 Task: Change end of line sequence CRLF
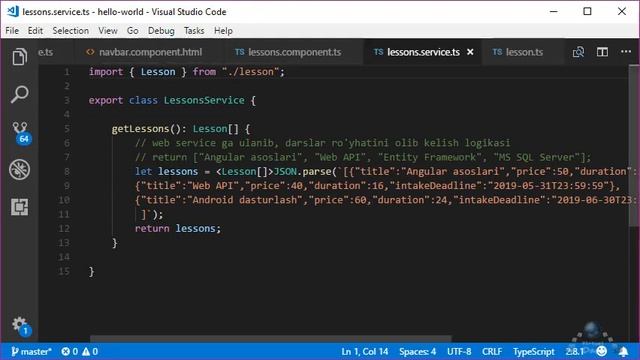(492, 351)
